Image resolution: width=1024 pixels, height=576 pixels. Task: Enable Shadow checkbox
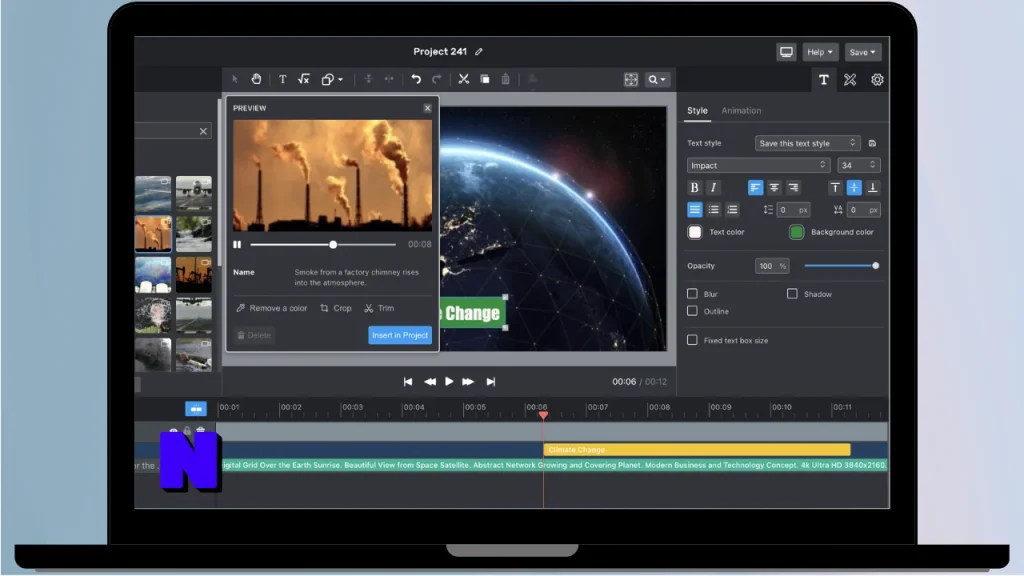[792, 294]
